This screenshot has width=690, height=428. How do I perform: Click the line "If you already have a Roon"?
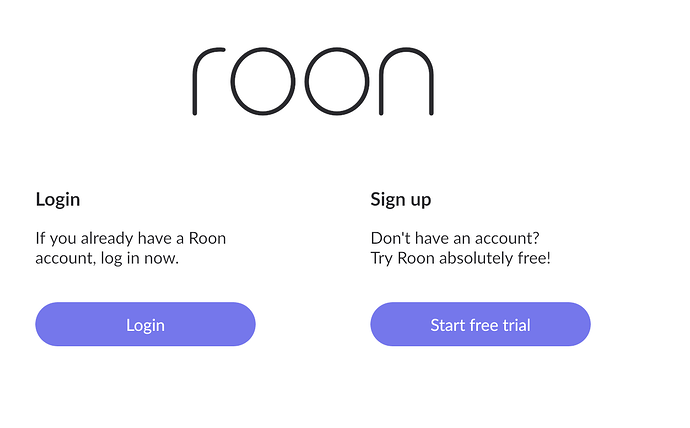[131, 238]
